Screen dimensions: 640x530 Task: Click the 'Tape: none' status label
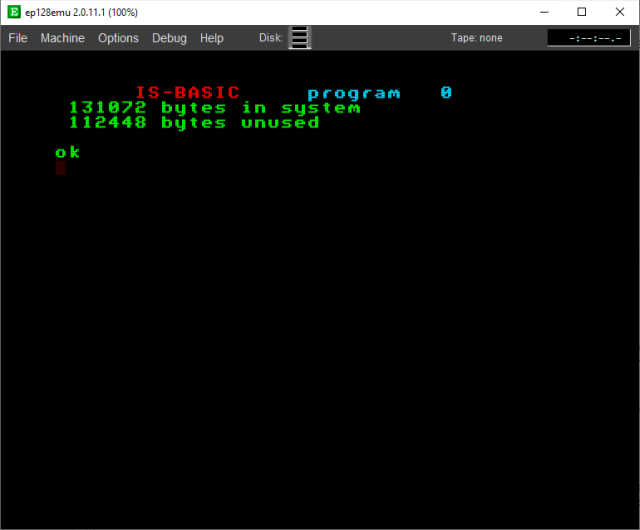476,38
